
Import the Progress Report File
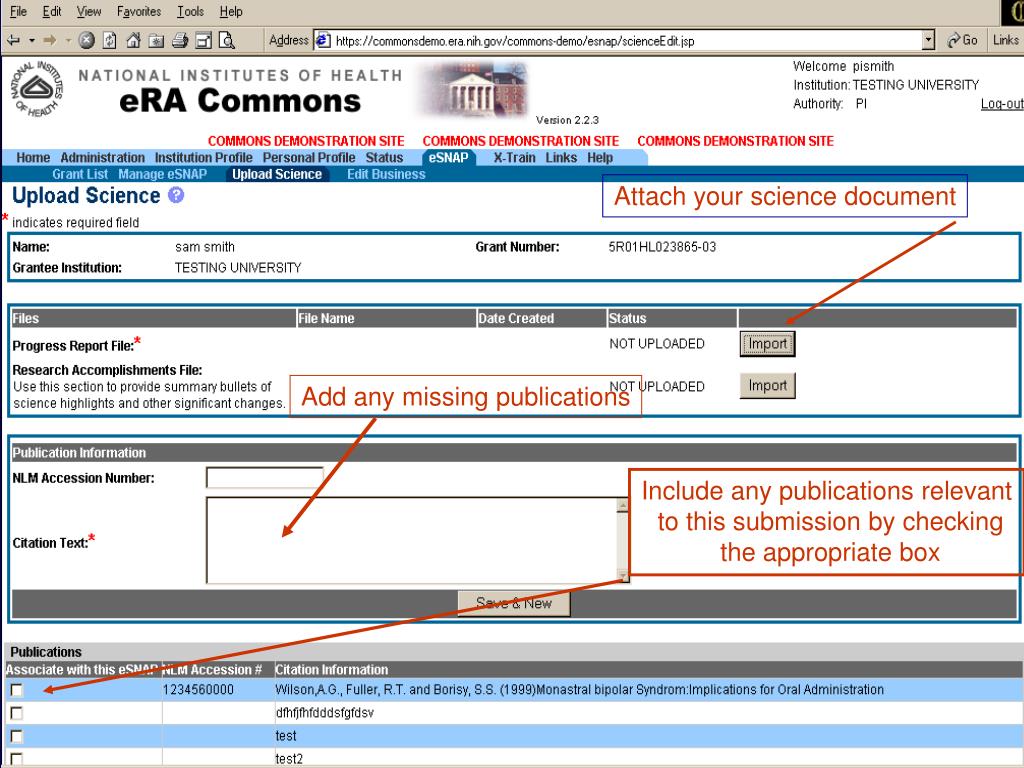(767, 344)
